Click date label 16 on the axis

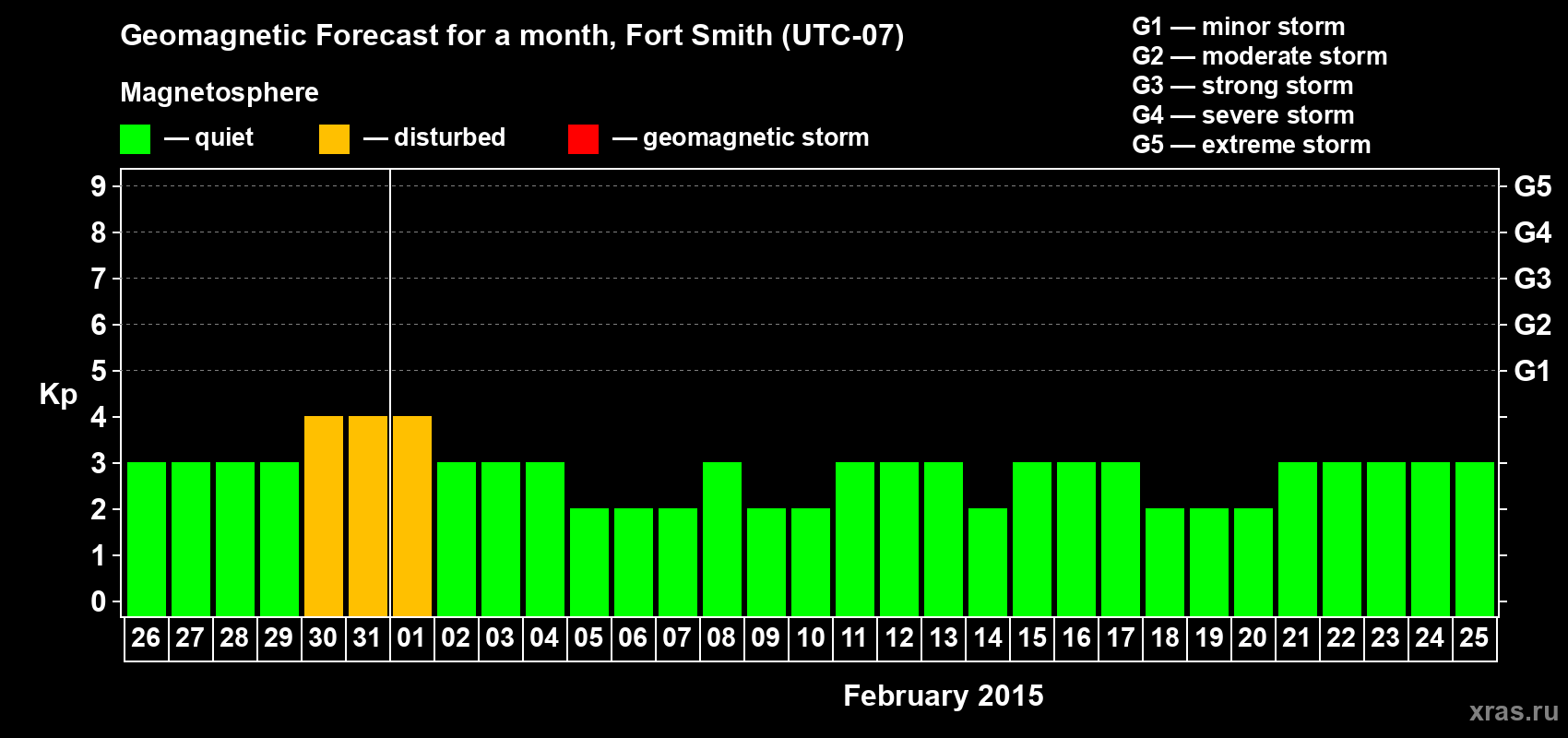[1076, 637]
